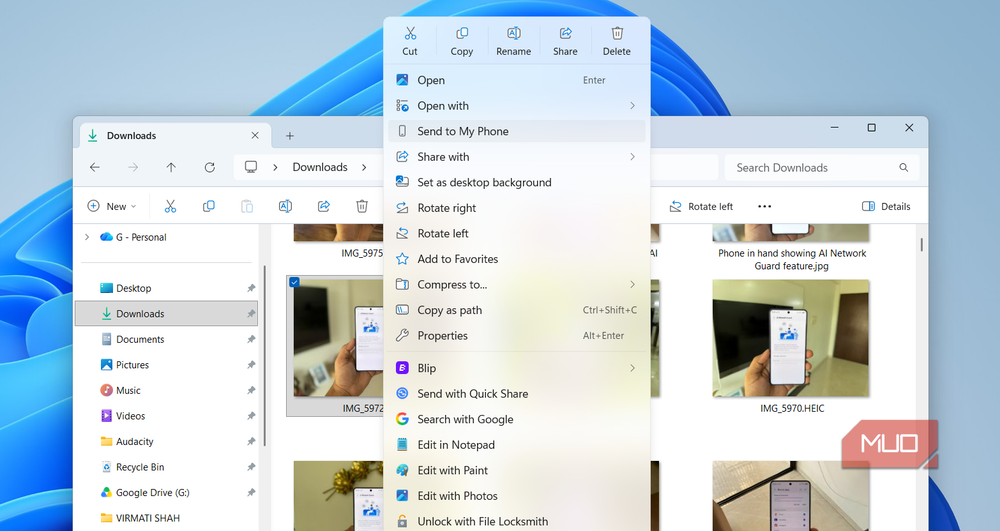The height and width of the screenshot is (531, 1000).
Task: Click the toolbar Share icon
Action: point(323,206)
